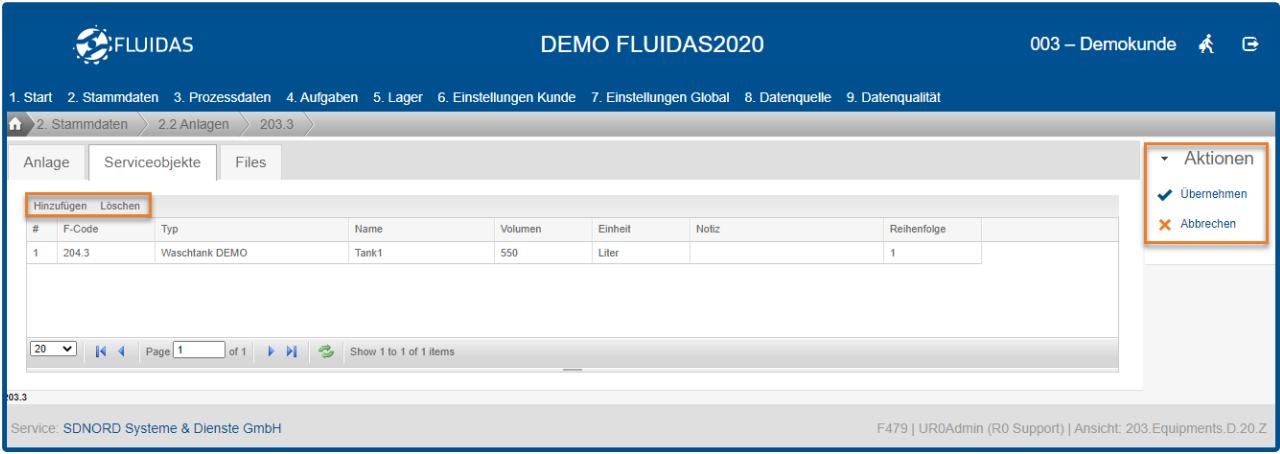The image size is (1280, 454).
Task: Refresh the service objects grid
Action: point(325,351)
